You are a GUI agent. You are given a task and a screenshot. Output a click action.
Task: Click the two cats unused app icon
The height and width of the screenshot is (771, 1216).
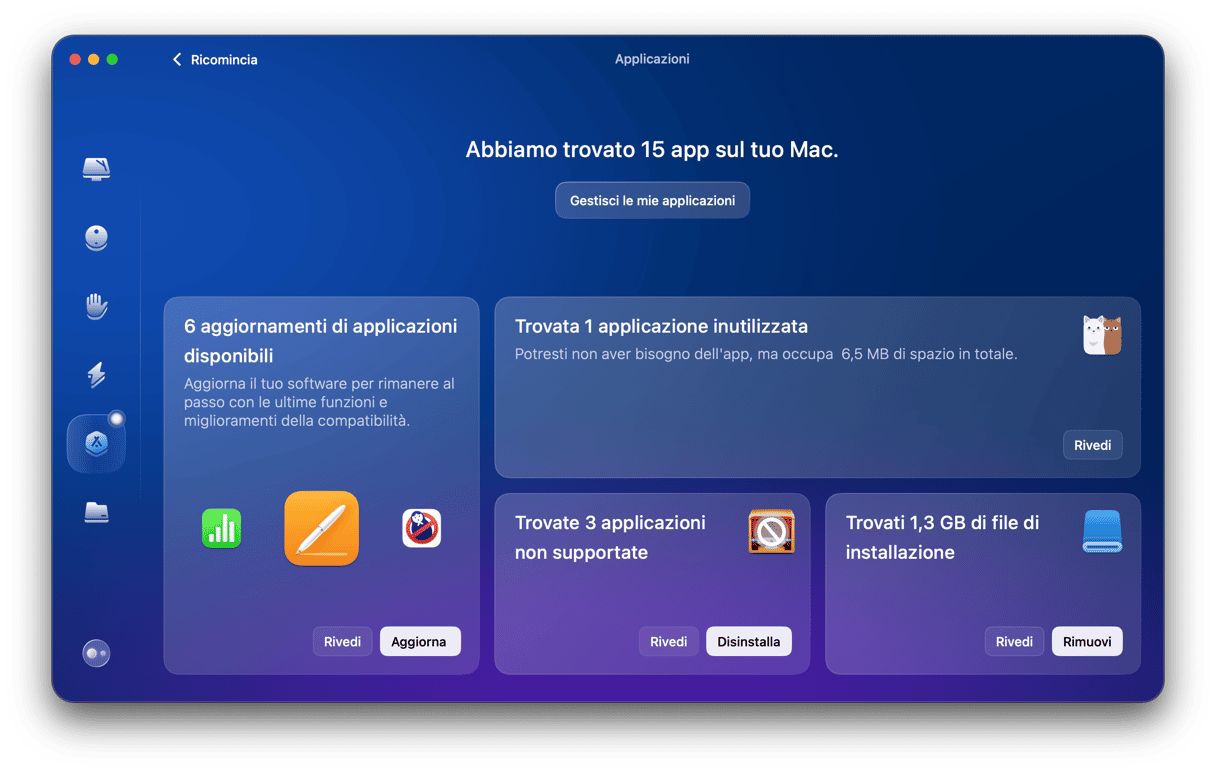click(x=1102, y=336)
